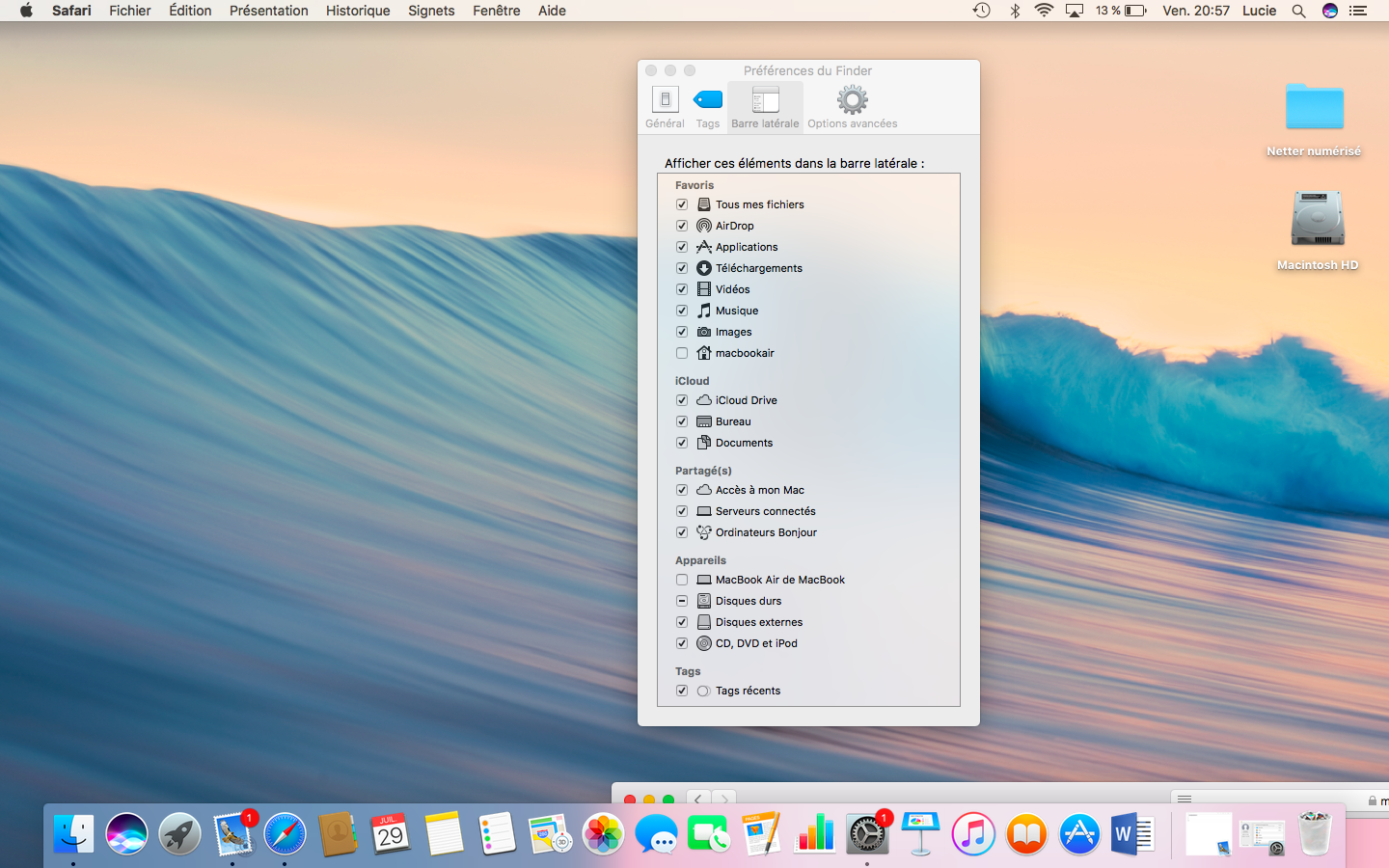Image resolution: width=1389 pixels, height=868 pixels.
Task: Open the Historique menu
Action: 358,11
